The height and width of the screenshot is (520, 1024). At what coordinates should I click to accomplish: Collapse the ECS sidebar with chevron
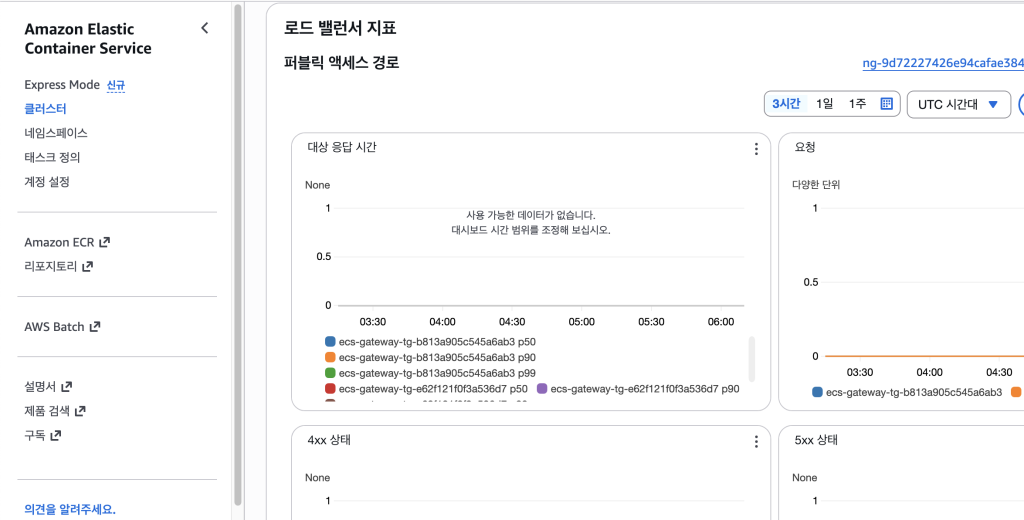pyautogui.click(x=204, y=28)
